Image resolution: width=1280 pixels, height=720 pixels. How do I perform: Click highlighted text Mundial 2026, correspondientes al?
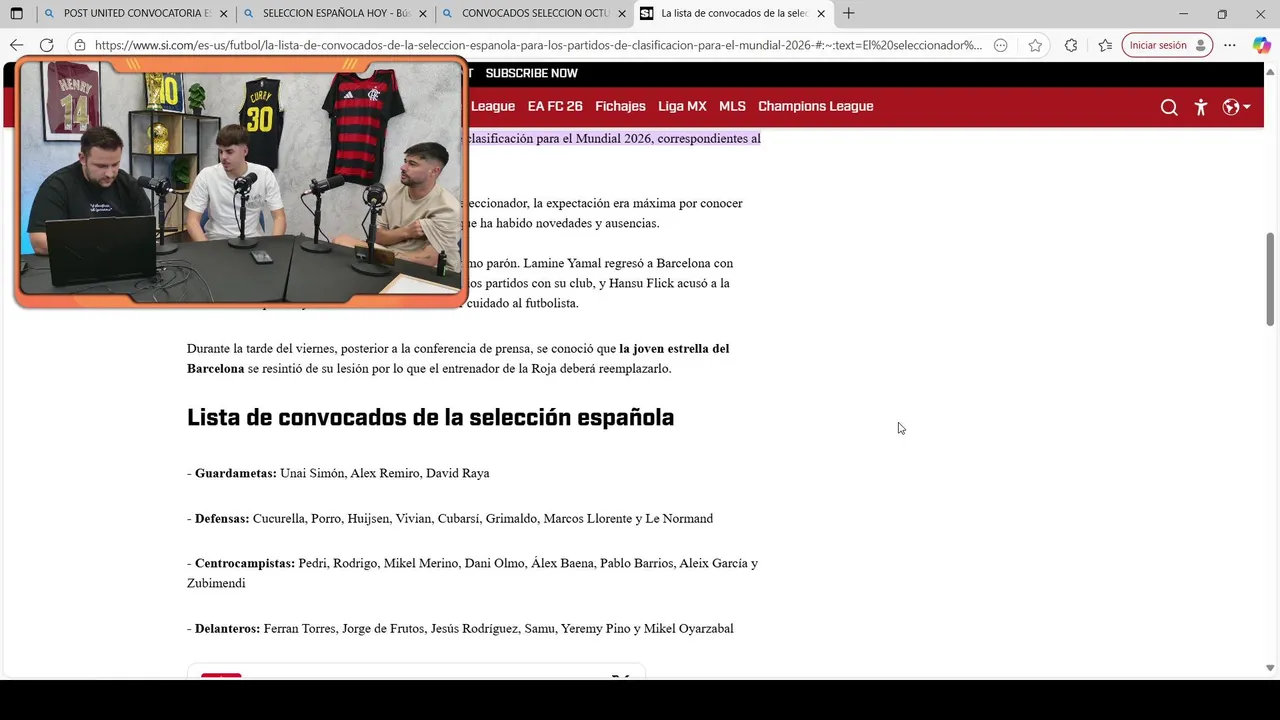pos(668,138)
